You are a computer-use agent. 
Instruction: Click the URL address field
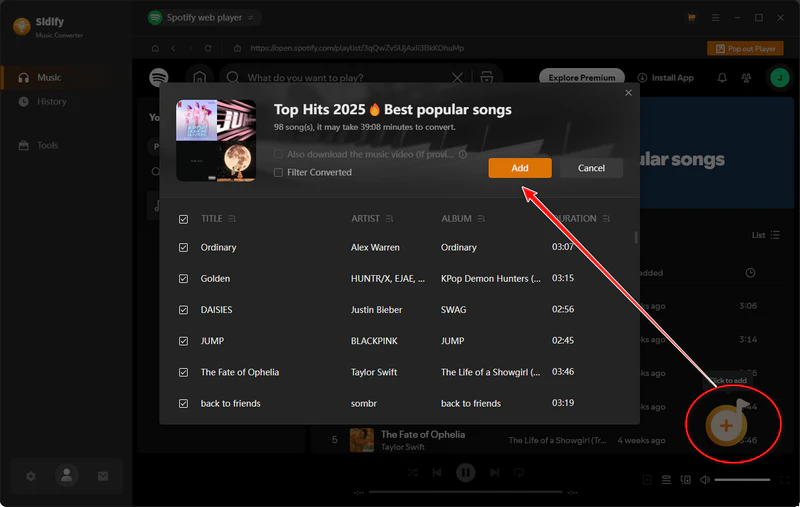pos(357,48)
